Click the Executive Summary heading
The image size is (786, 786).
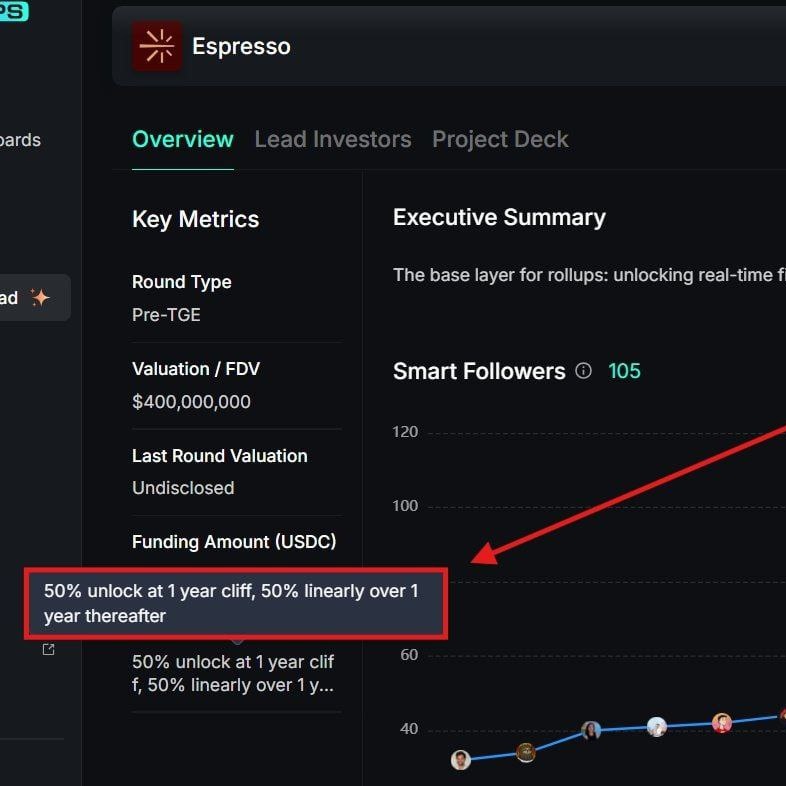tap(499, 218)
